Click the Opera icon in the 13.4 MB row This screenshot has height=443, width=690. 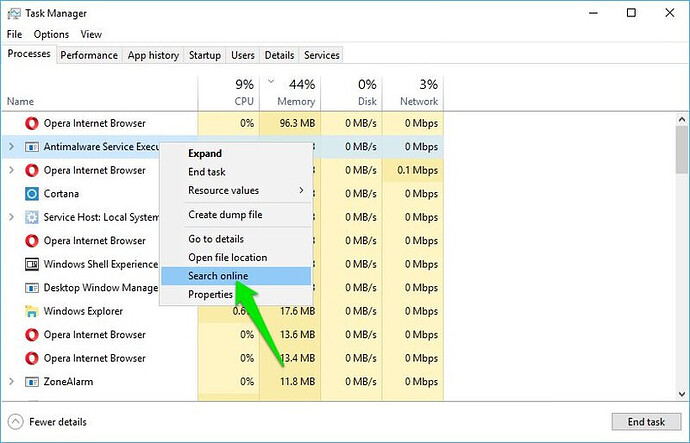click(x=32, y=358)
